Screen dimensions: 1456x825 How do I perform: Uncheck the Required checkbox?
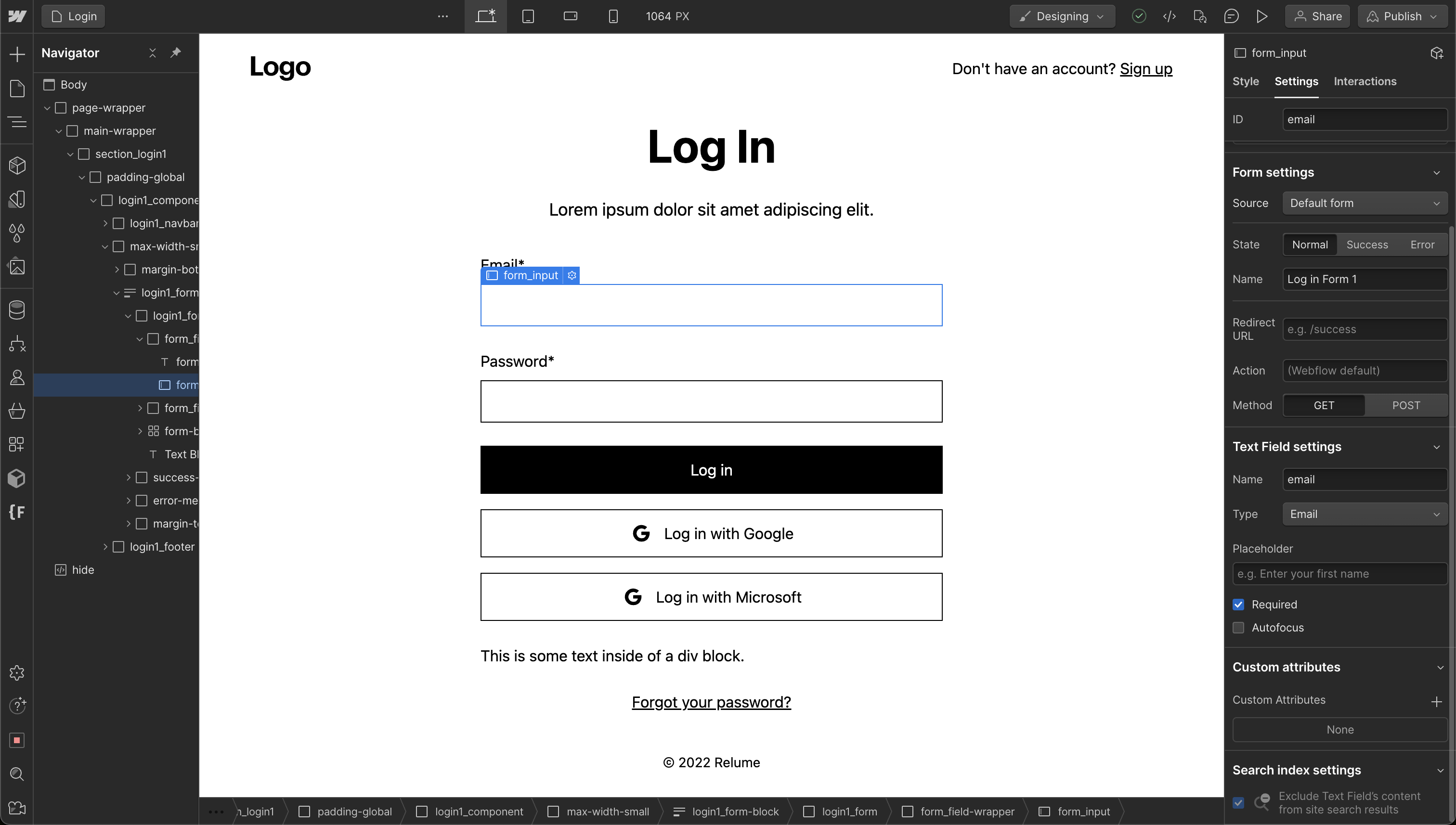coord(1238,605)
